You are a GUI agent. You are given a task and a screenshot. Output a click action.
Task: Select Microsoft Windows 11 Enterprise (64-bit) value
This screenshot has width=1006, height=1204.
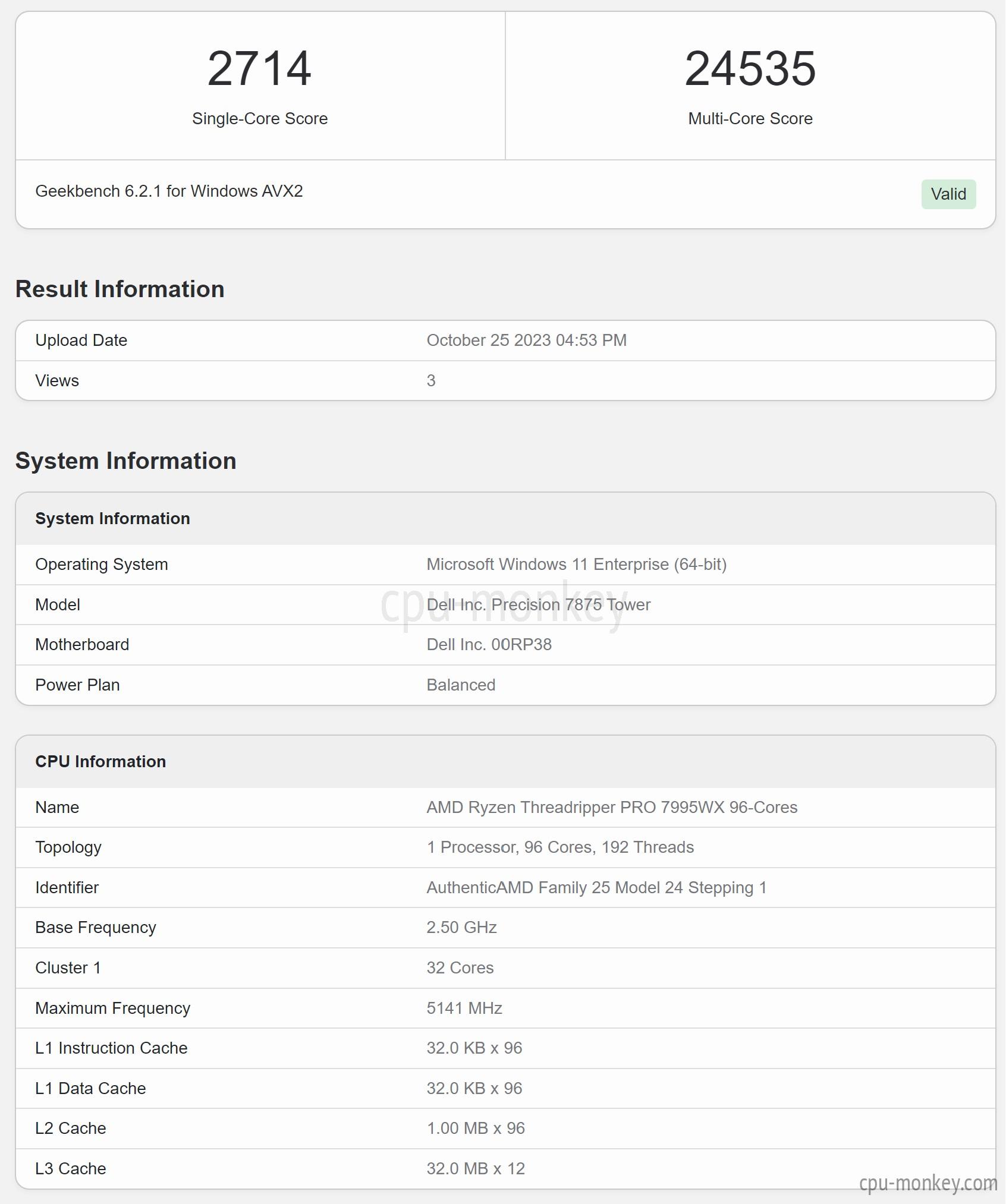point(577,565)
